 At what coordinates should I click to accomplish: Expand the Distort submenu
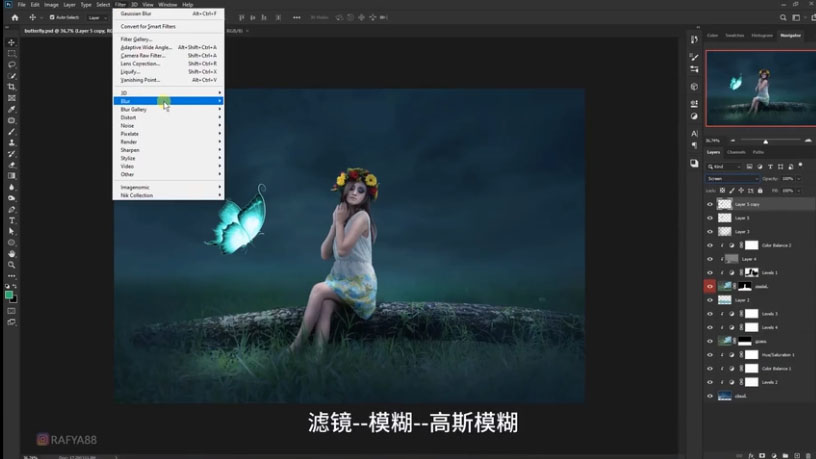(169, 118)
